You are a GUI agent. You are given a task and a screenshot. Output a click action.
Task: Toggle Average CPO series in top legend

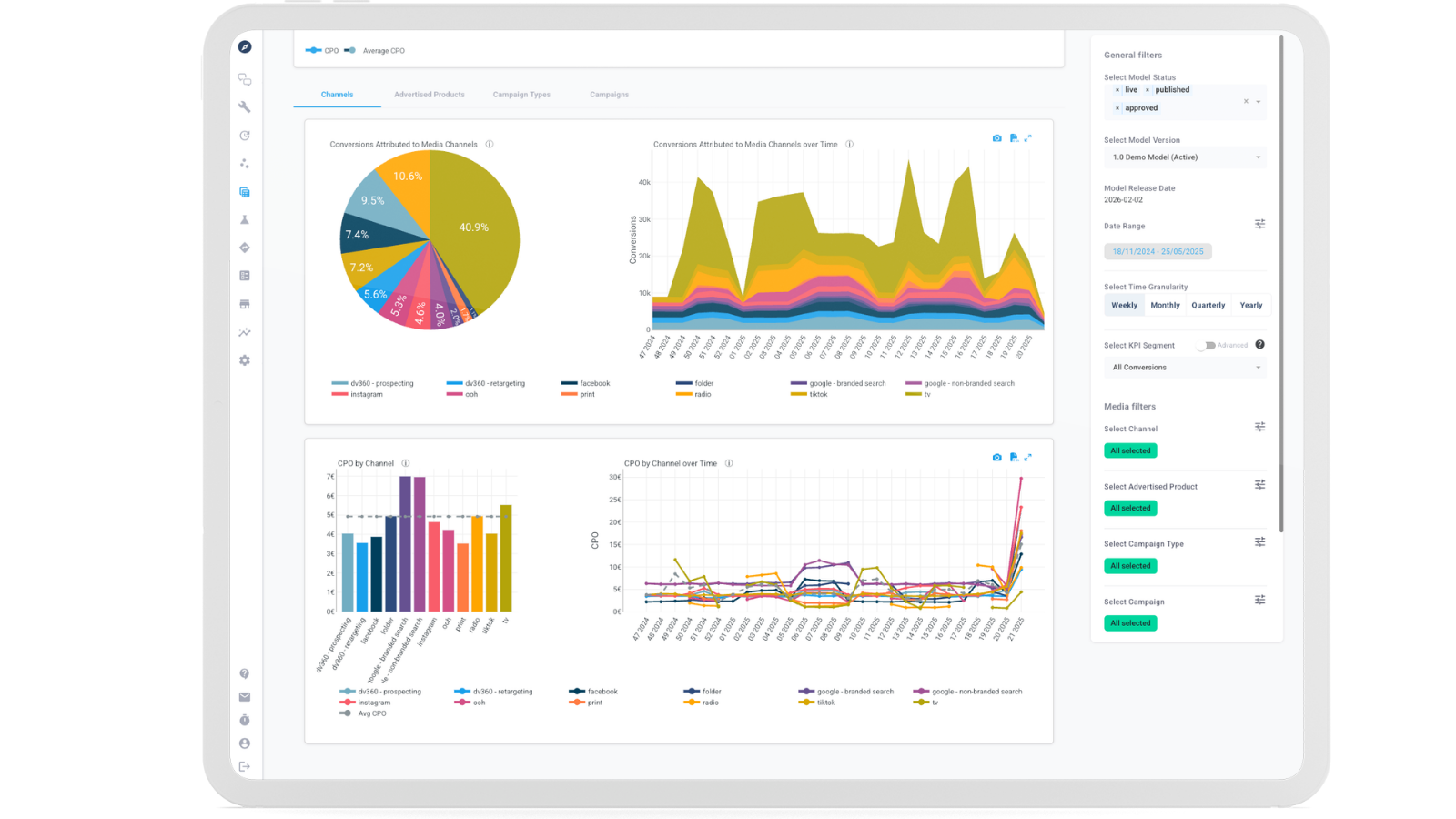[375, 51]
